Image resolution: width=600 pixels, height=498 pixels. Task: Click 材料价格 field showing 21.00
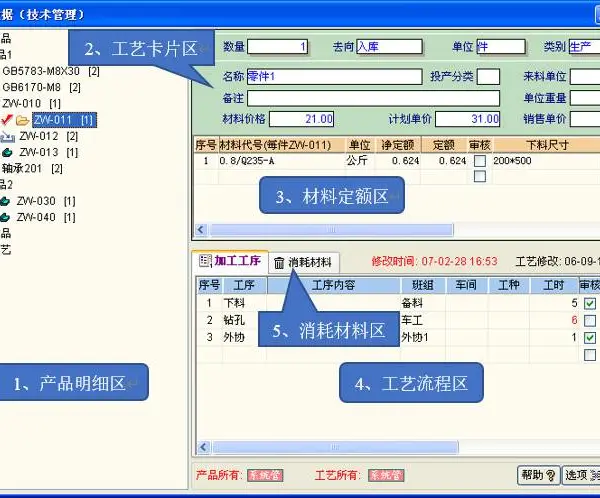302,119
